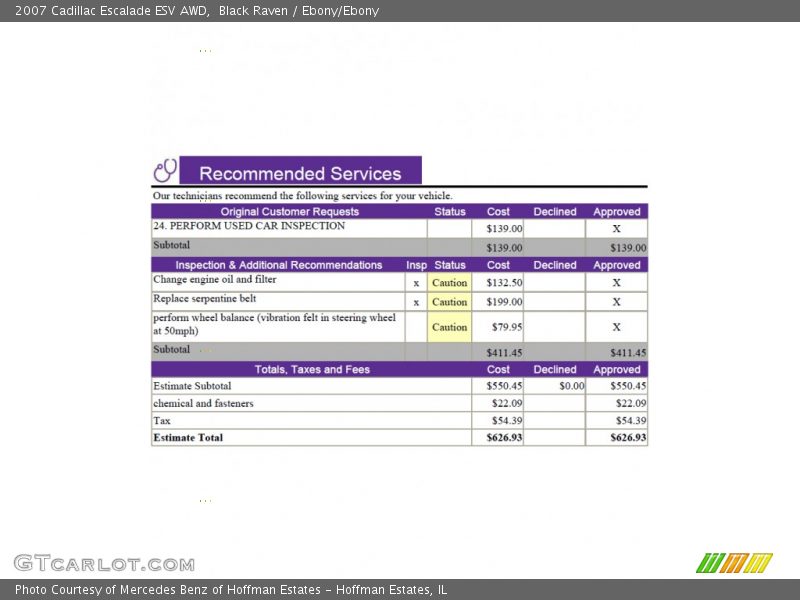Click the $411.45 subtotal in Approved column

[628, 353]
